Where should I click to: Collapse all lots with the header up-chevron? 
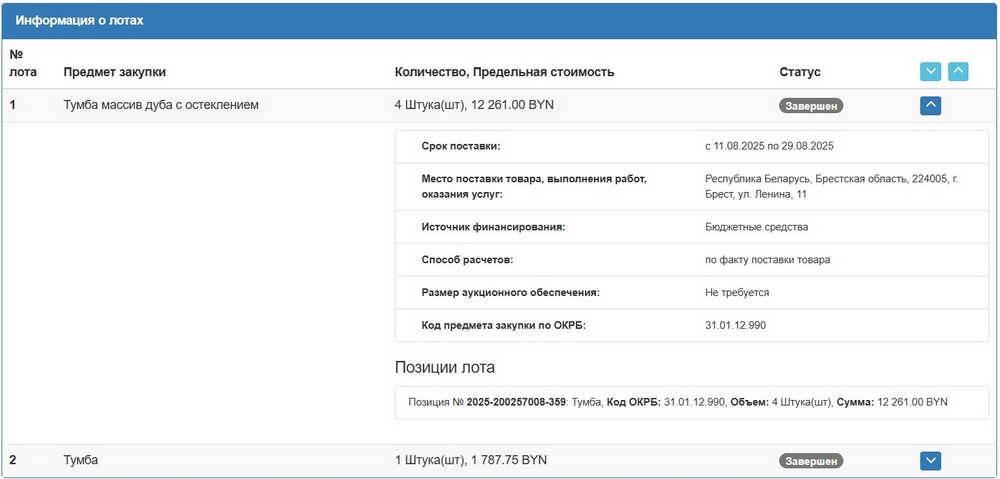tap(958, 72)
